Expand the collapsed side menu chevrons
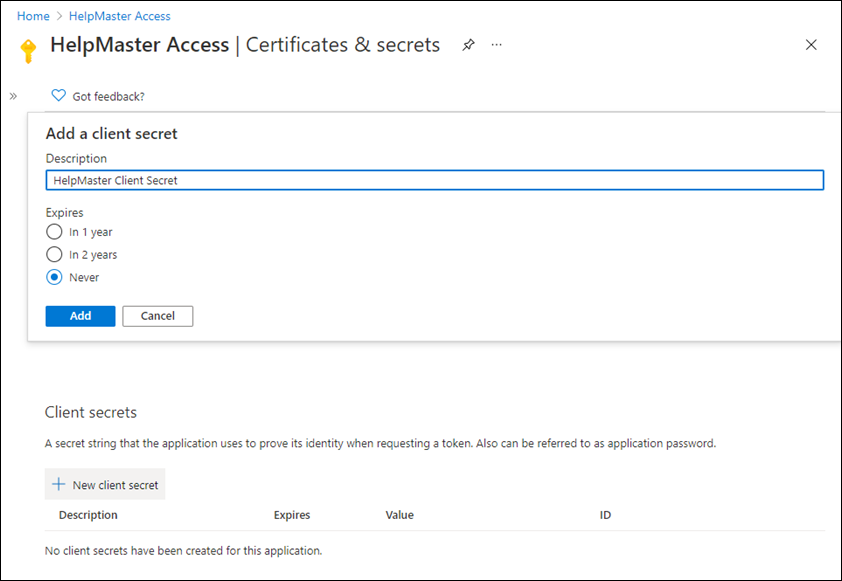This screenshot has width=842, height=581. 13,96
